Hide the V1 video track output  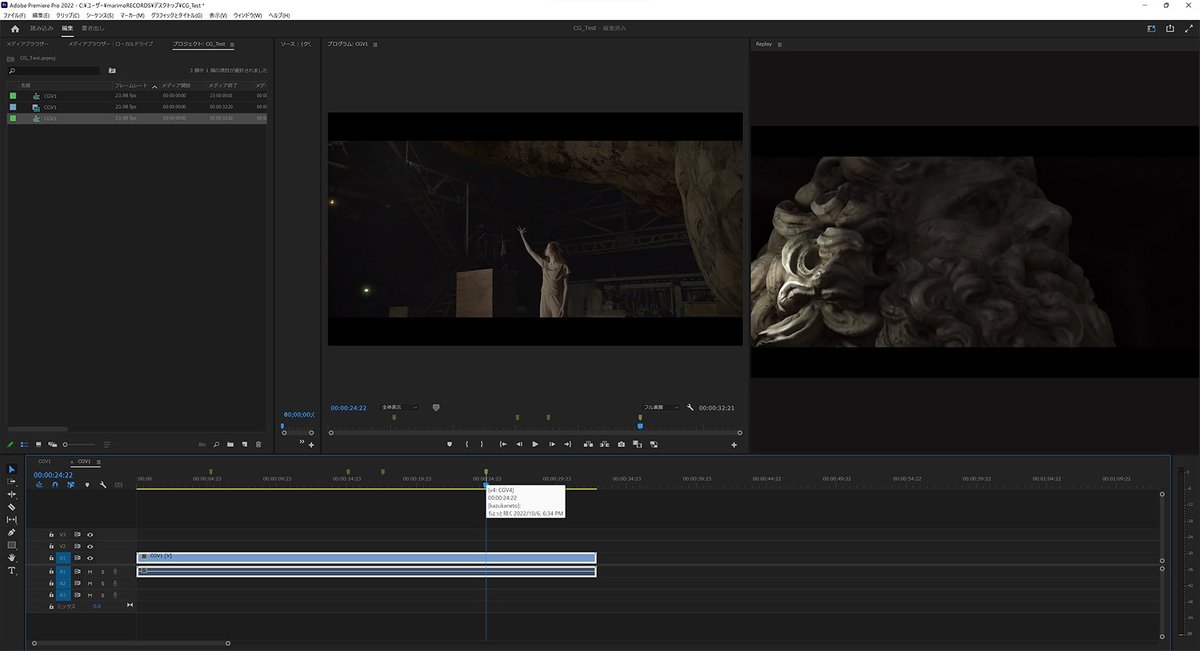click(90, 558)
